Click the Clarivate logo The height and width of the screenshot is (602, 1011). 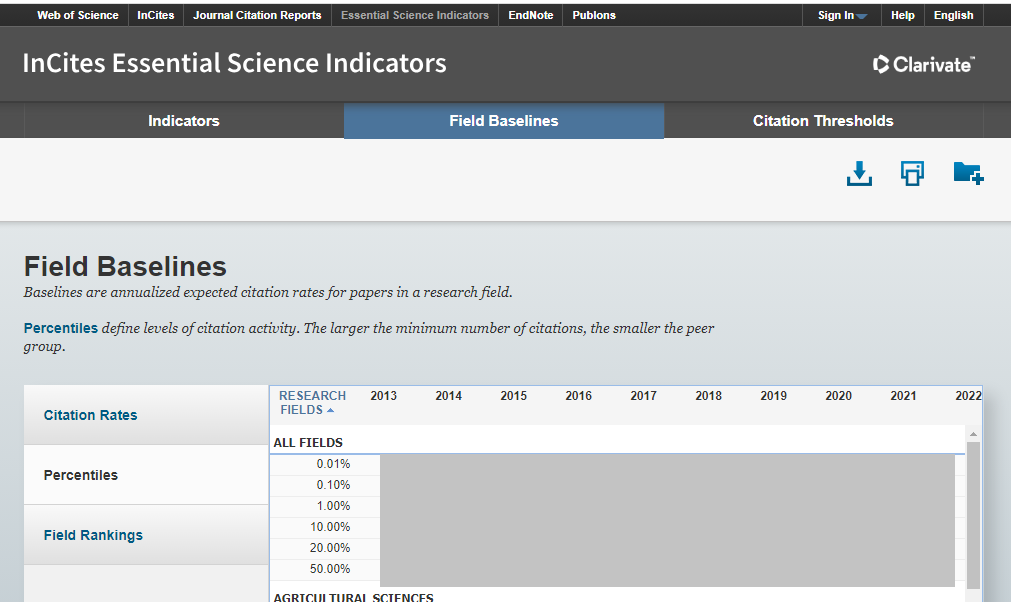pos(923,64)
